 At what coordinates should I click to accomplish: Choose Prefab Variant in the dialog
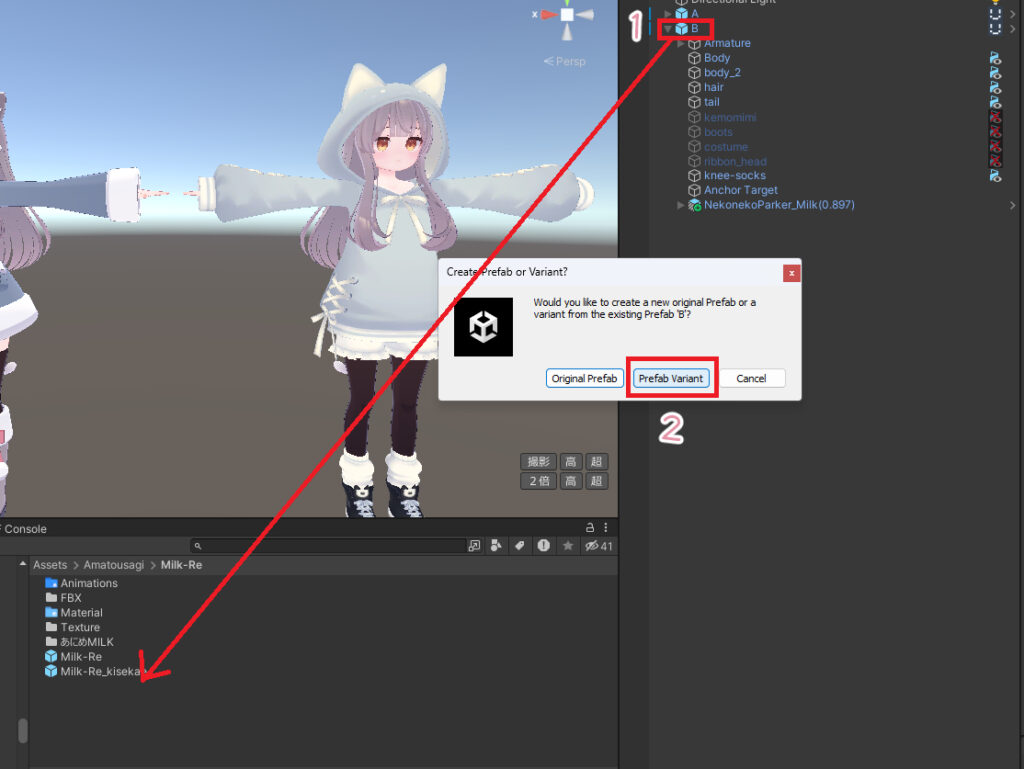671,379
